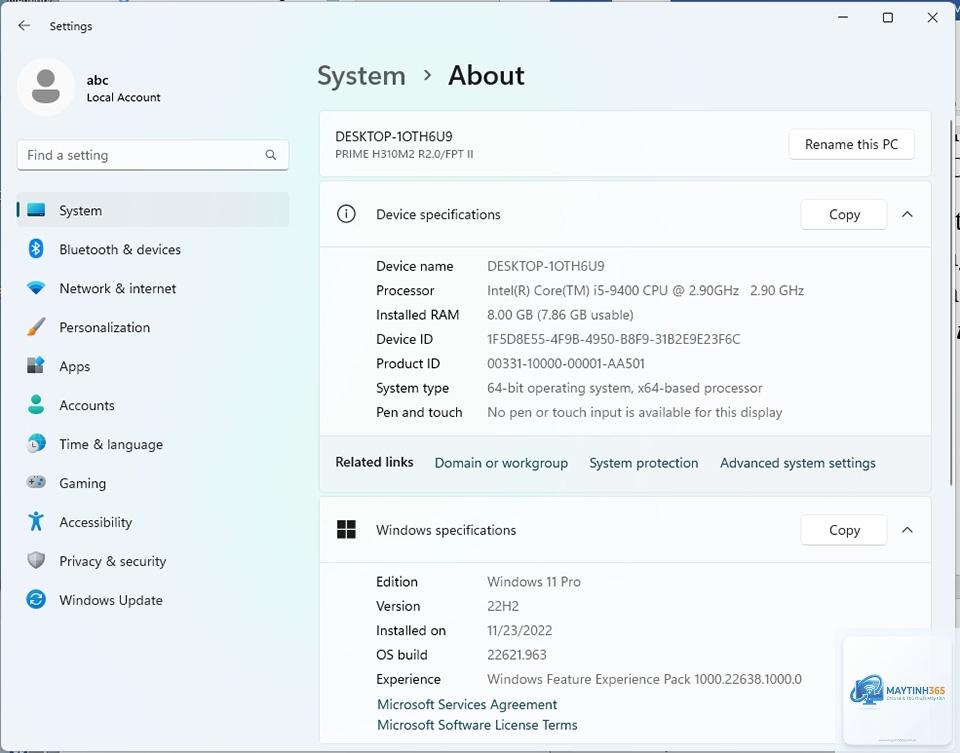The image size is (960, 753).
Task: Click the search magnifier icon
Action: [271, 155]
